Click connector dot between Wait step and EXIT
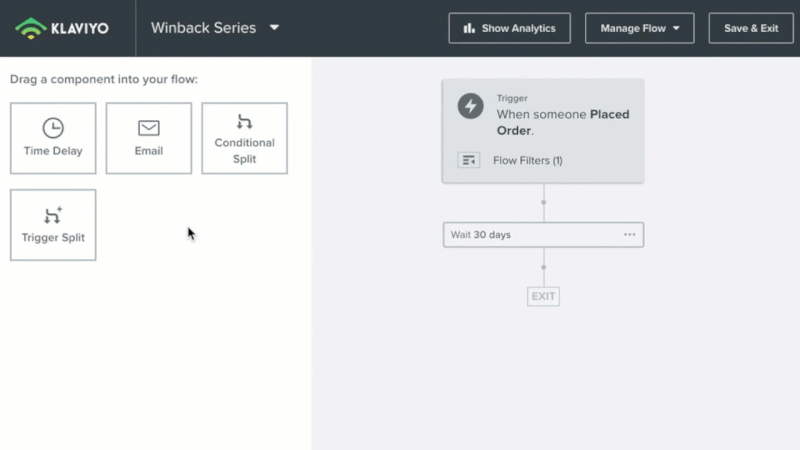 click(x=544, y=267)
